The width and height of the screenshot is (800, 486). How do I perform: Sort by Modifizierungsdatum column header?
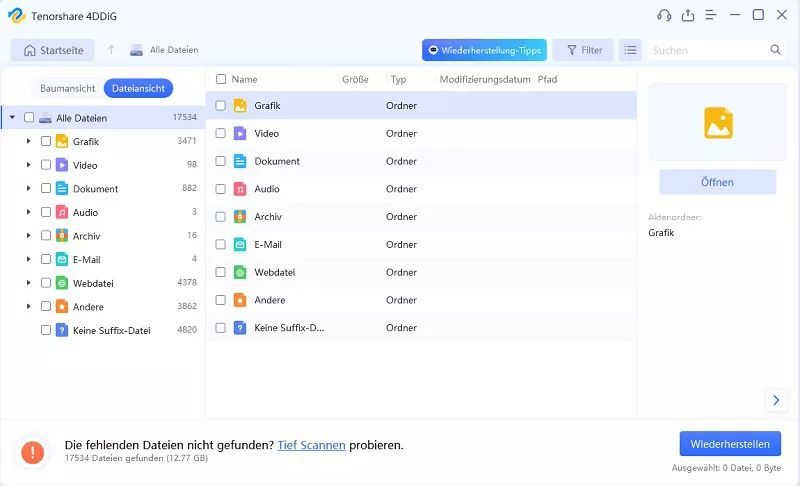click(485, 79)
